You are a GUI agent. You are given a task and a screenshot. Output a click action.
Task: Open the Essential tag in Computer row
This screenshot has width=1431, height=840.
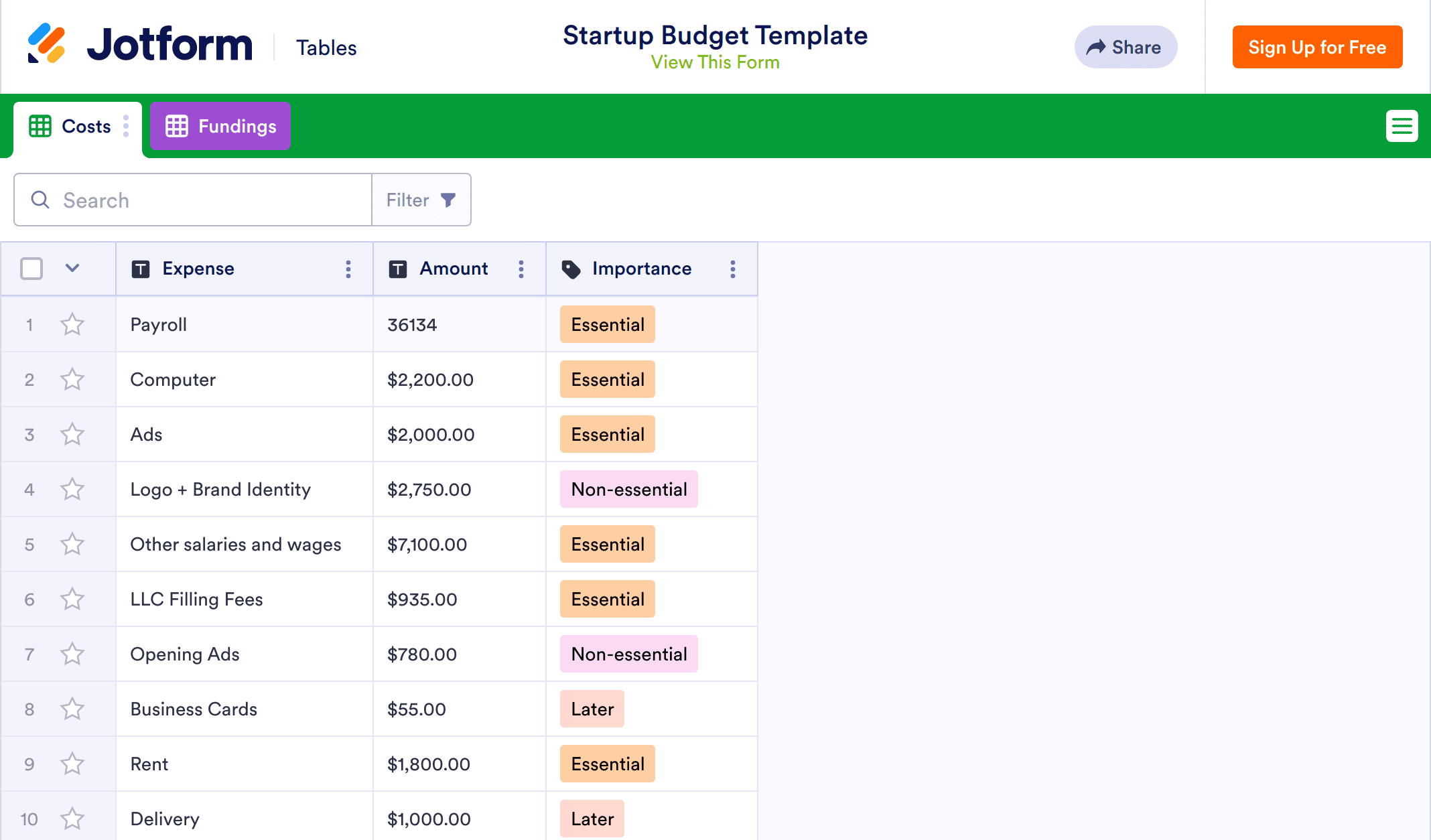607,380
